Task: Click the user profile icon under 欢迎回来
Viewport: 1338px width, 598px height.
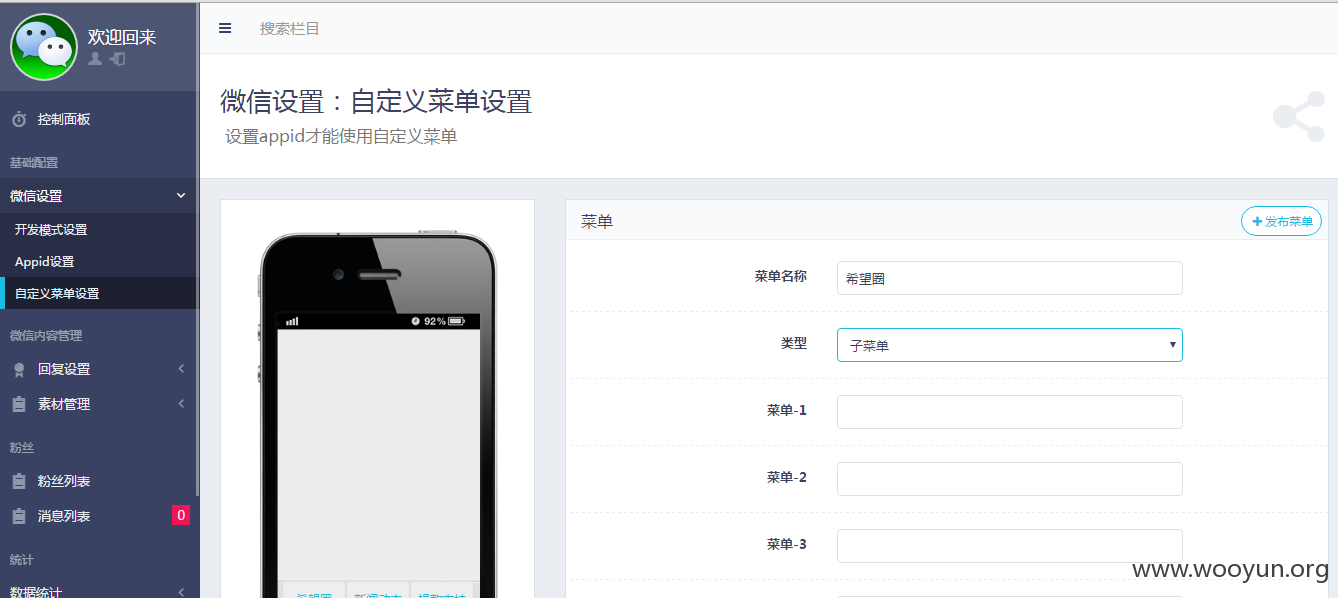Action: coord(95,59)
